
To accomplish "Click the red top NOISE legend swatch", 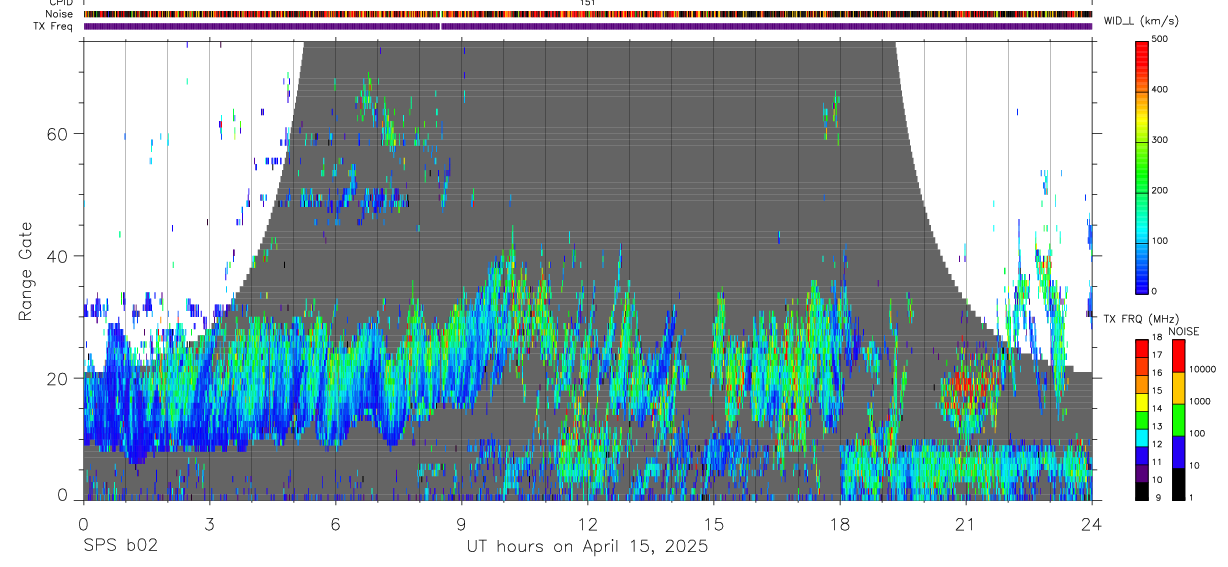I will 1179,355.
